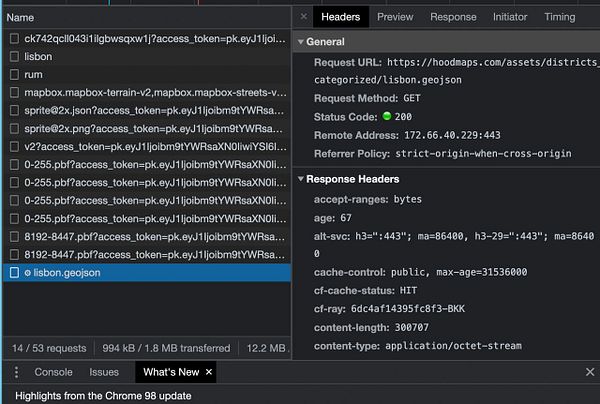Click the gear icon beside lisbon.geojson
Viewport: 600px width, 404px height.
pyautogui.click(x=28, y=273)
